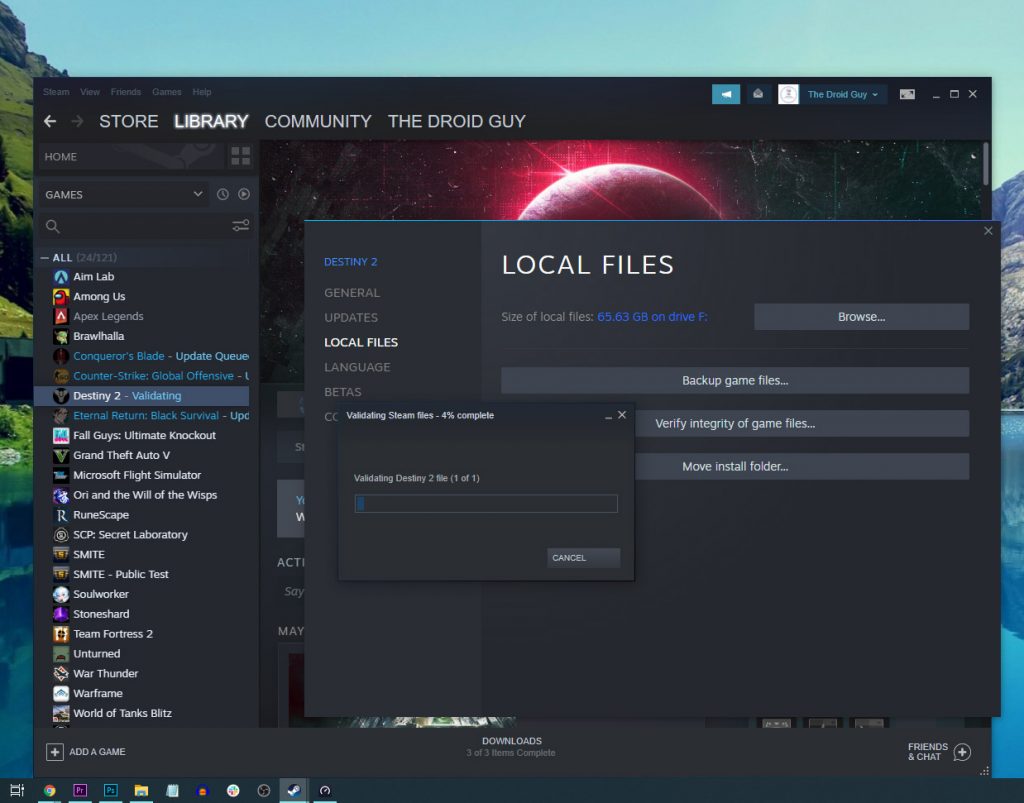The width and height of the screenshot is (1024, 803).
Task: Open the Steam menu
Action: click(56, 92)
